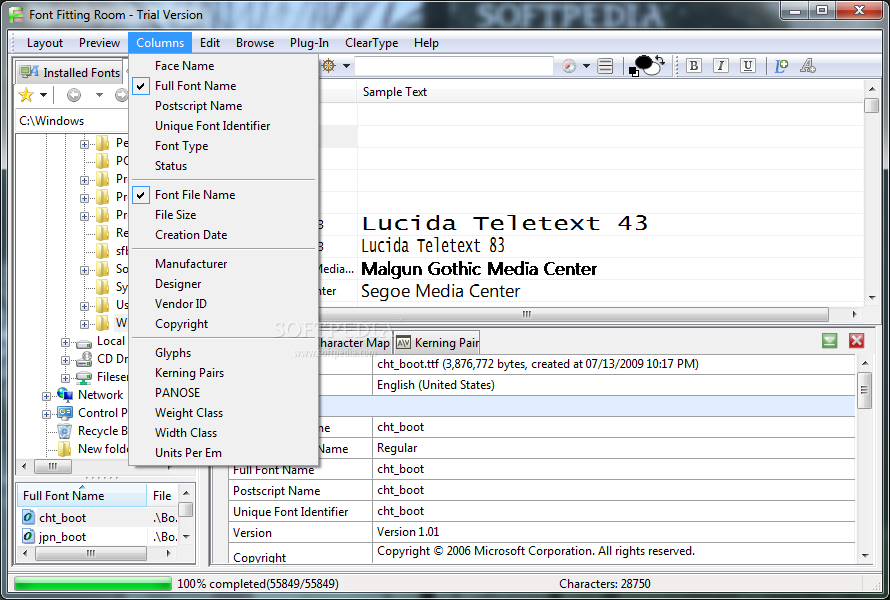890x600 pixels.
Task: Open the ClearType menu
Action: click(x=371, y=43)
